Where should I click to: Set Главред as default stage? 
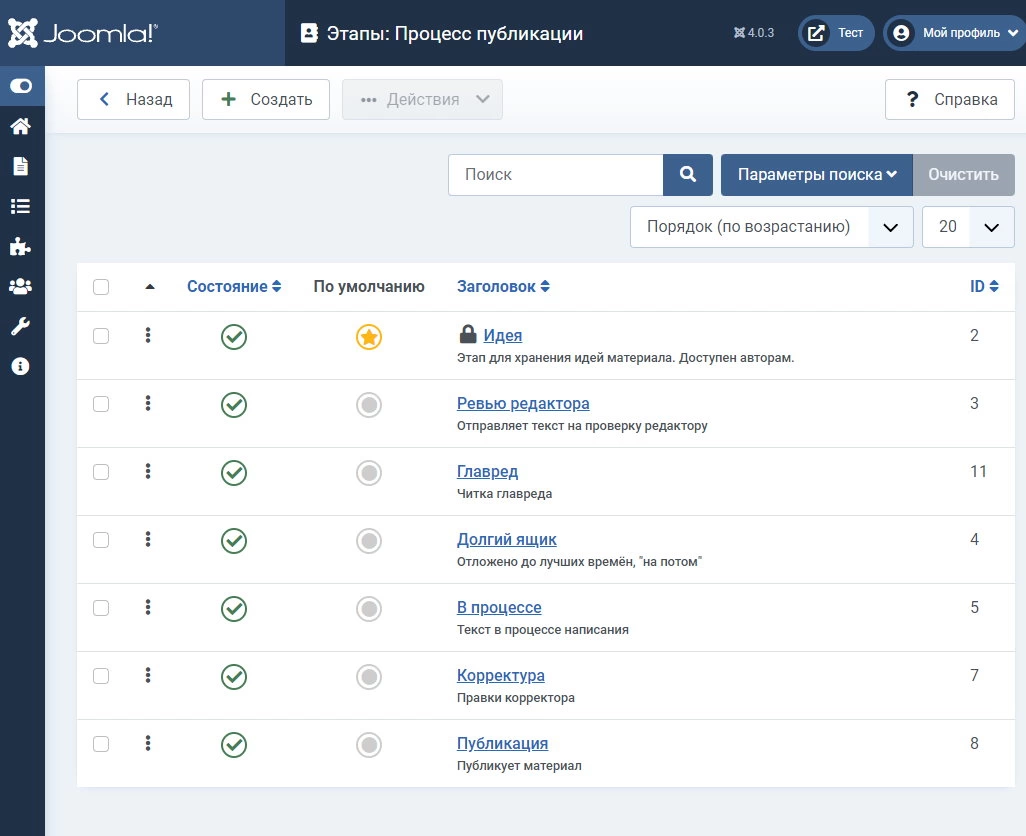pyautogui.click(x=369, y=473)
